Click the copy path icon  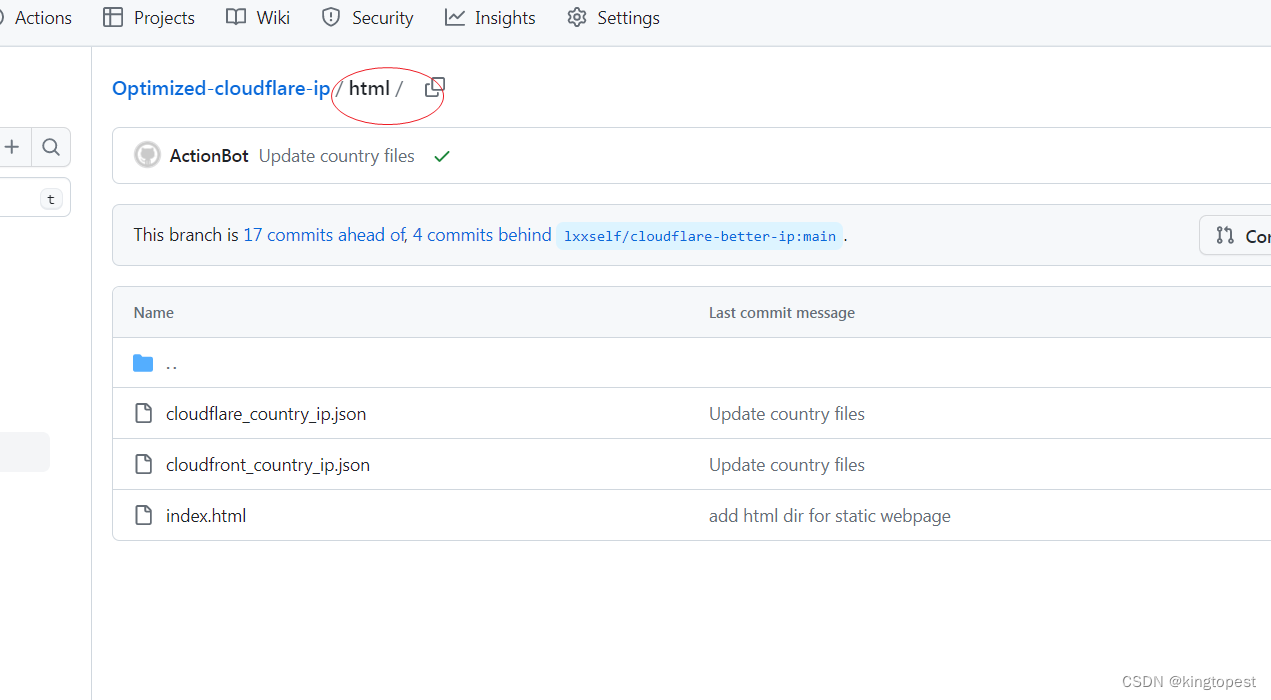tap(434, 88)
